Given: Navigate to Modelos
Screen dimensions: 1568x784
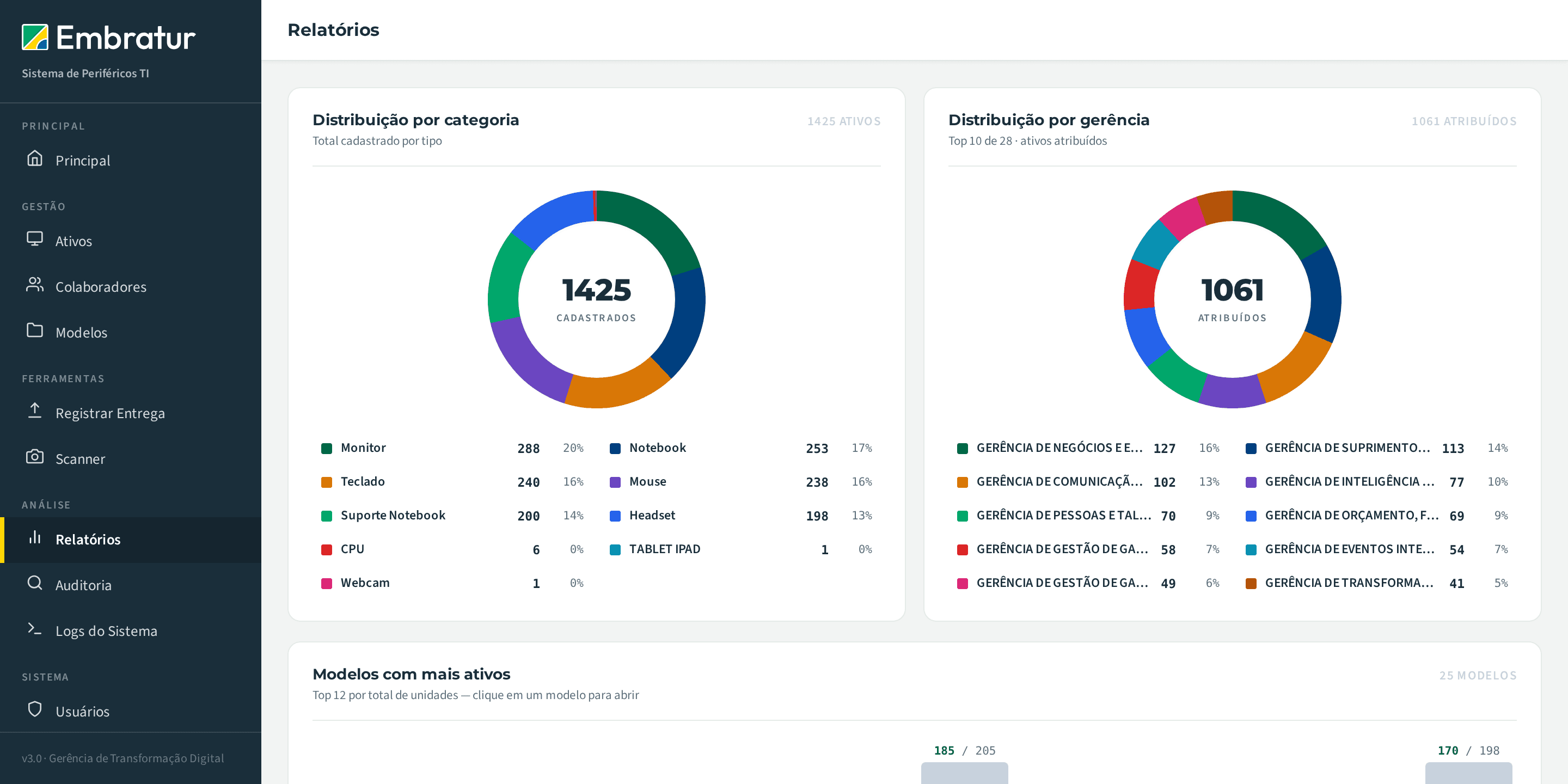Looking at the screenshot, I should tap(130, 332).
